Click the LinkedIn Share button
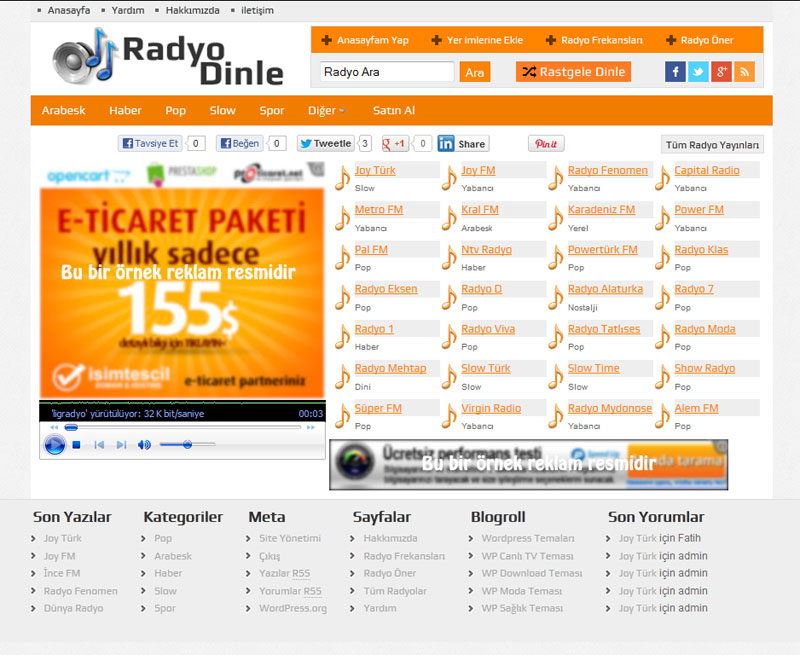The width and height of the screenshot is (800, 655). 463,144
